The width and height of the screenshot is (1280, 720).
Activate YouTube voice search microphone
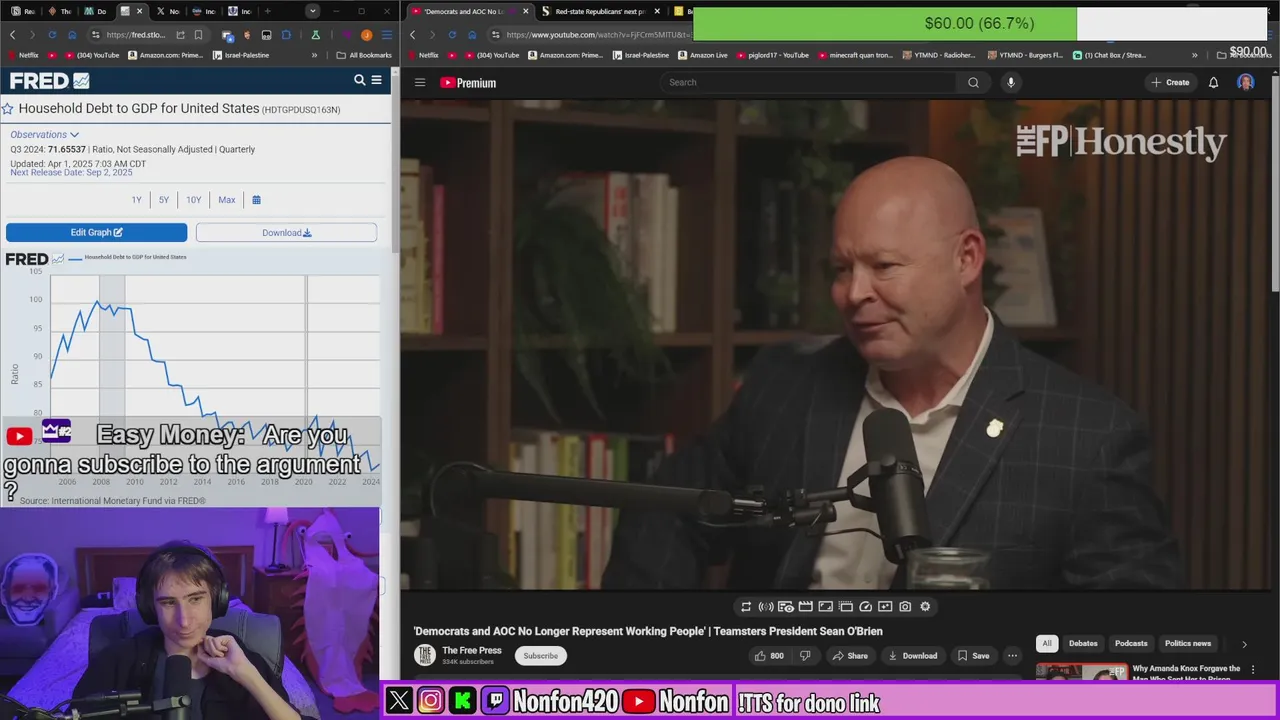(x=1011, y=82)
